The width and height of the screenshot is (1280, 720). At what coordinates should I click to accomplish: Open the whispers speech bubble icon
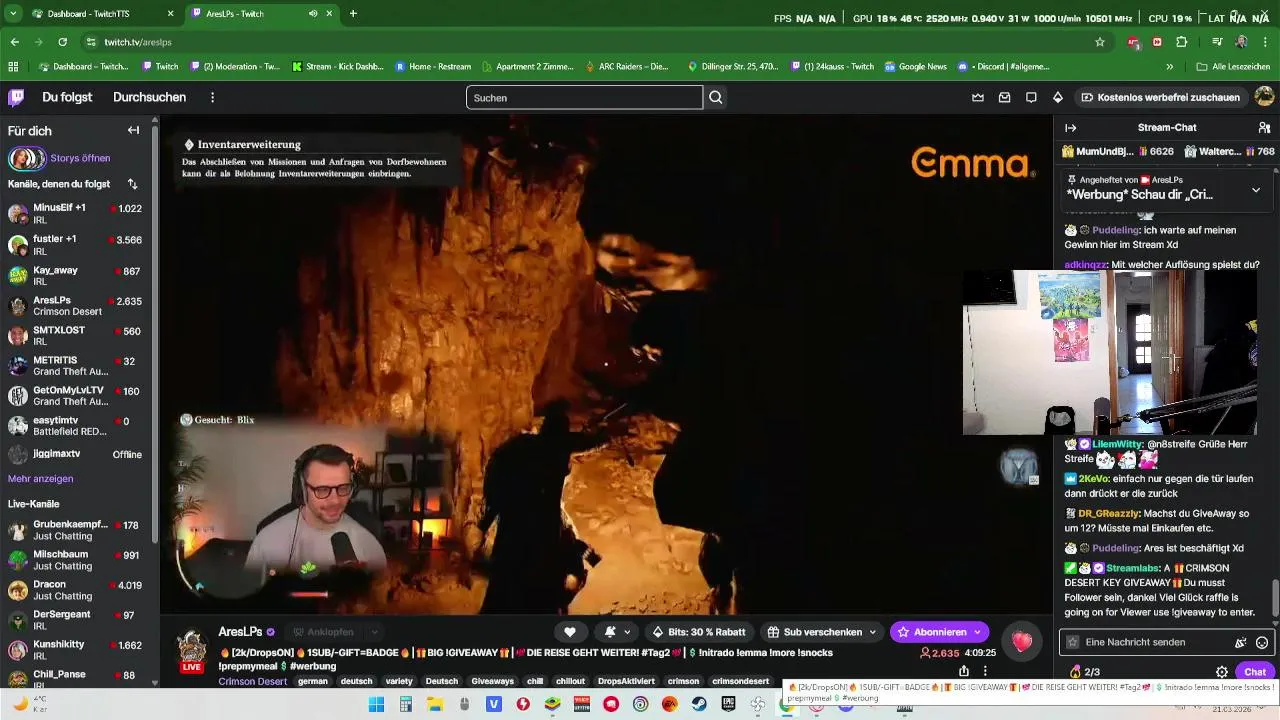coord(1031,97)
